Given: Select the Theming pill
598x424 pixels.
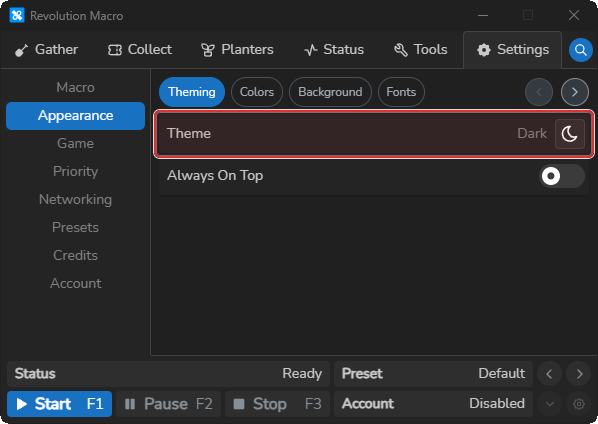Looking at the screenshot, I should 192,92.
